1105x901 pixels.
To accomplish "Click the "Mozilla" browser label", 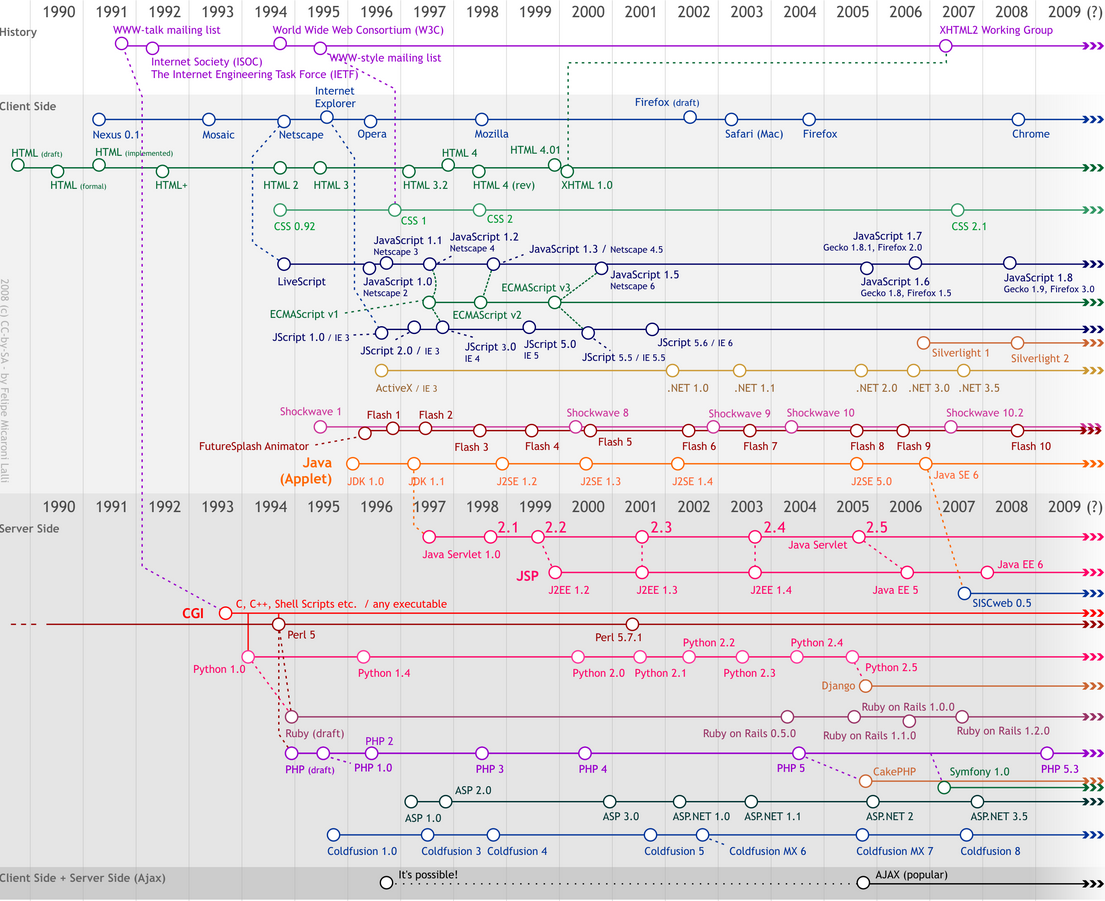I will pyautogui.click(x=491, y=134).
